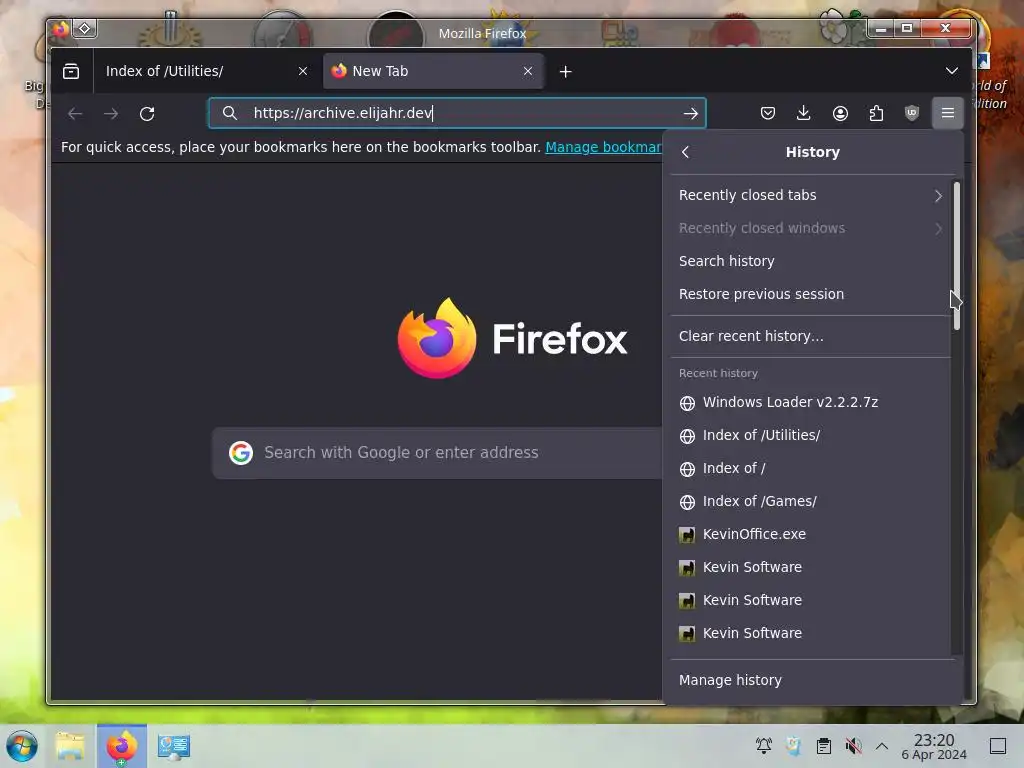Expand hidden system tray icons
The width and height of the screenshot is (1024, 768).
[x=882, y=746]
